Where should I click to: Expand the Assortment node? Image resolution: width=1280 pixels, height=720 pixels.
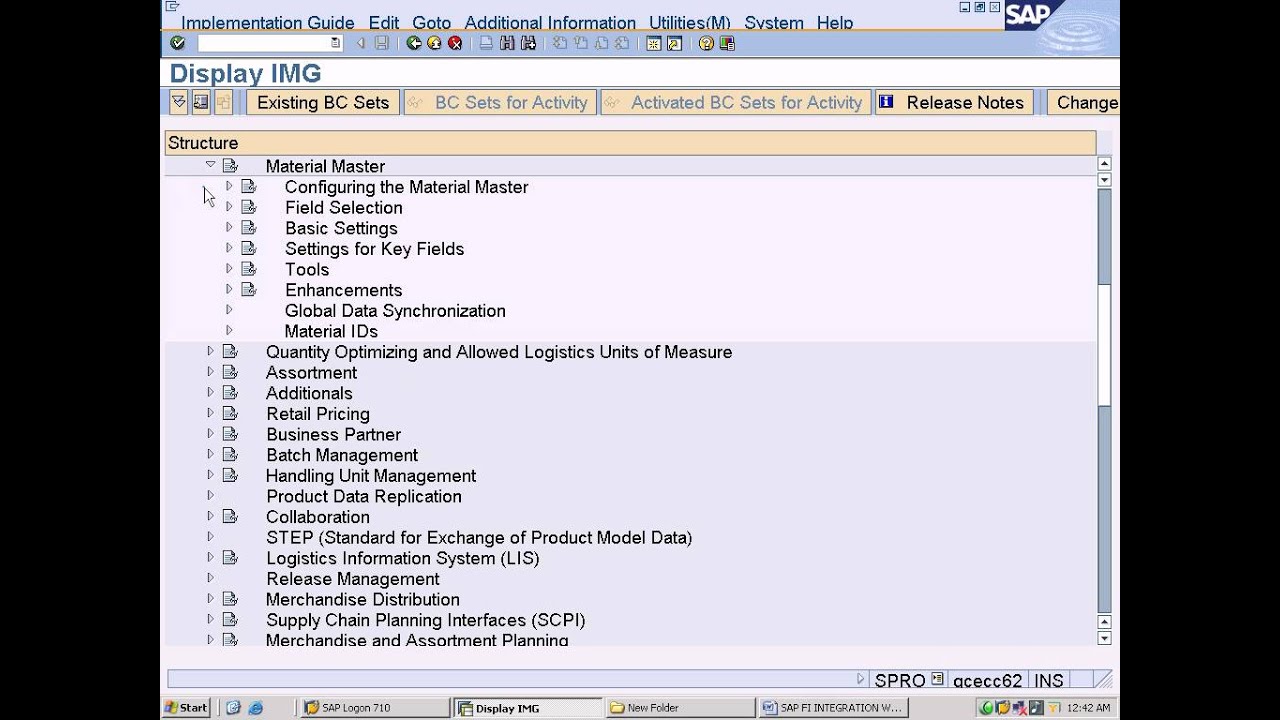tap(210, 372)
